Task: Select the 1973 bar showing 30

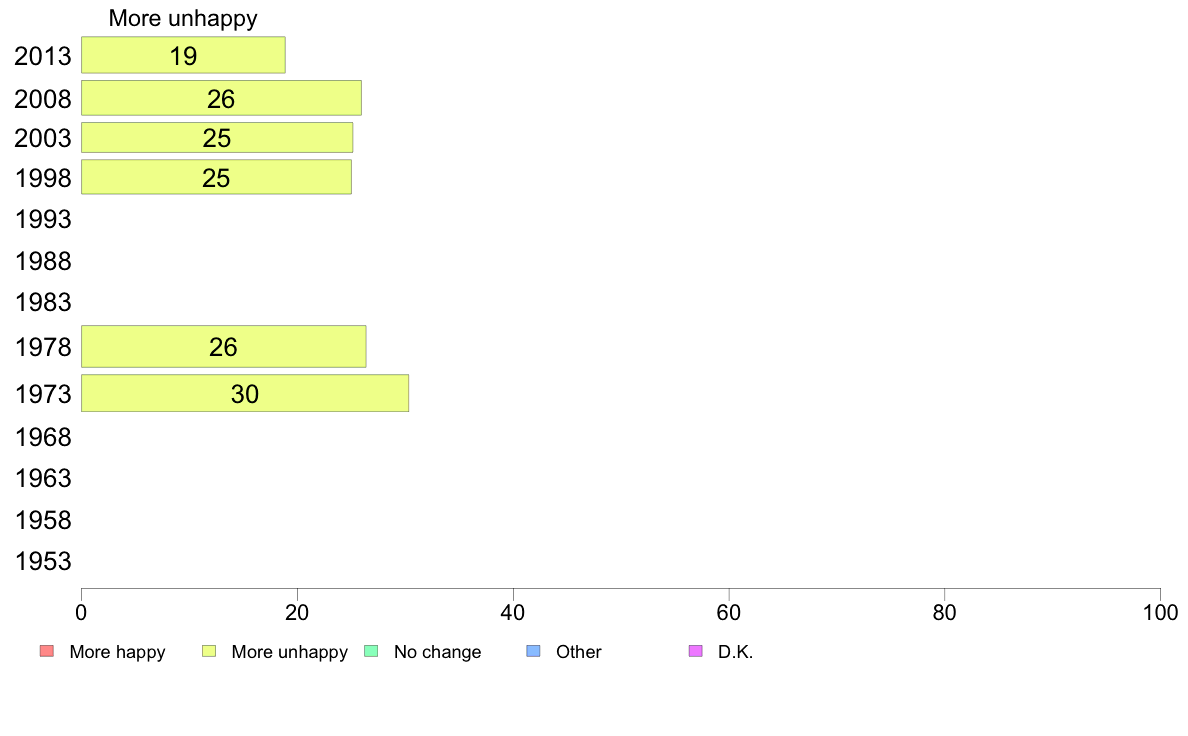Action: pos(245,394)
